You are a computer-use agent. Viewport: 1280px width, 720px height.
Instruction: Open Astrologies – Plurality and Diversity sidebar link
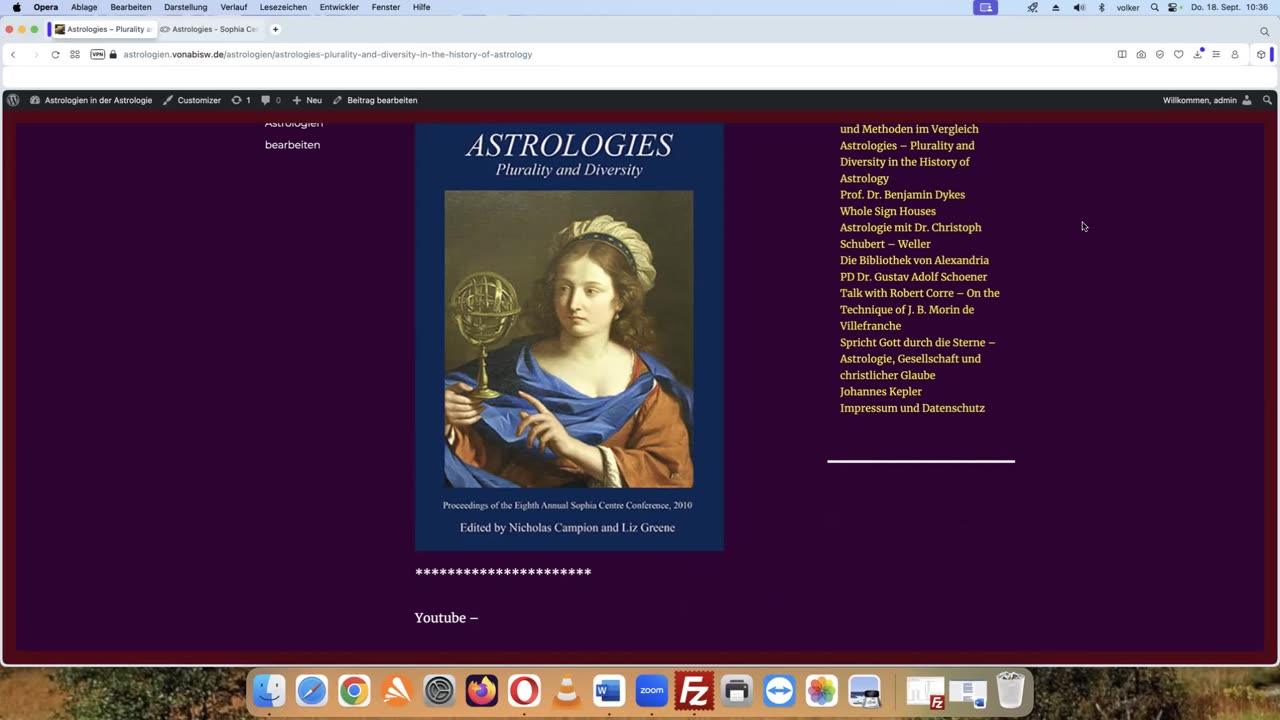click(907, 162)
